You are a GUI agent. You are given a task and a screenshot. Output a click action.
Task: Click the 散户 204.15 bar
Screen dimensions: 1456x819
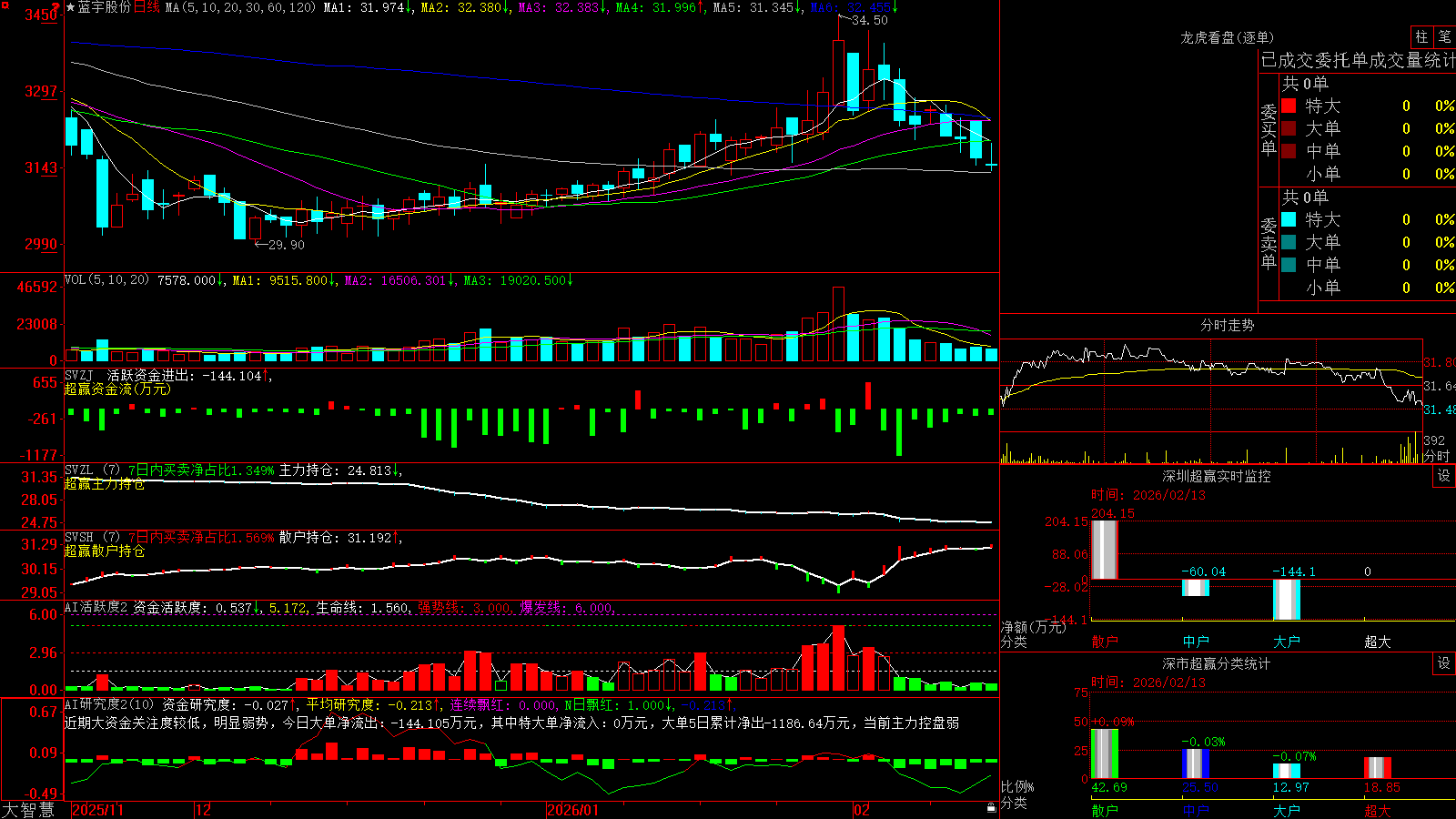click(1104, 550)
